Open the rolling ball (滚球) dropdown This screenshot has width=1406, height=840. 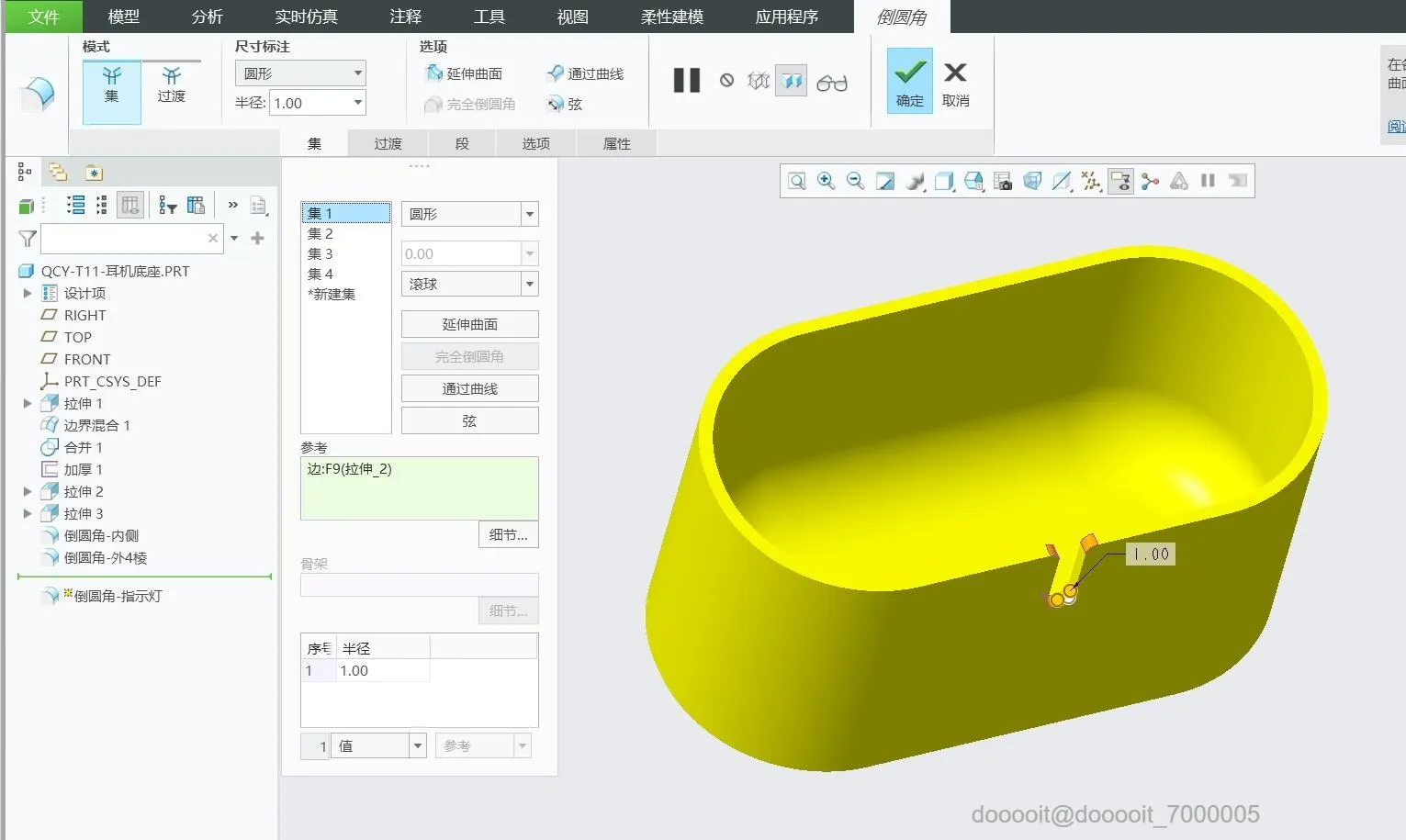click(x=529, y=284)
